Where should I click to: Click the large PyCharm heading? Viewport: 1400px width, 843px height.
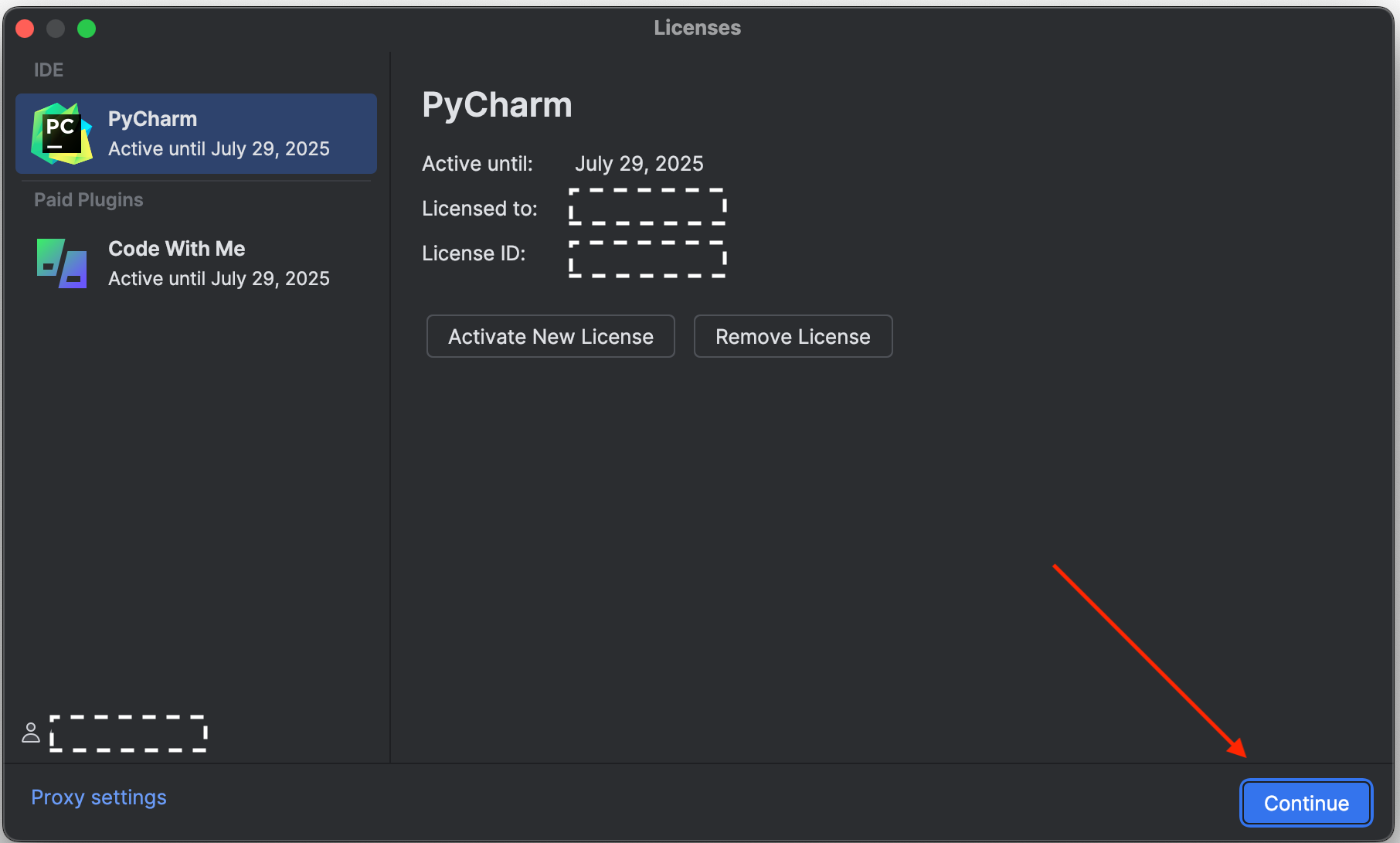(497, 105)
